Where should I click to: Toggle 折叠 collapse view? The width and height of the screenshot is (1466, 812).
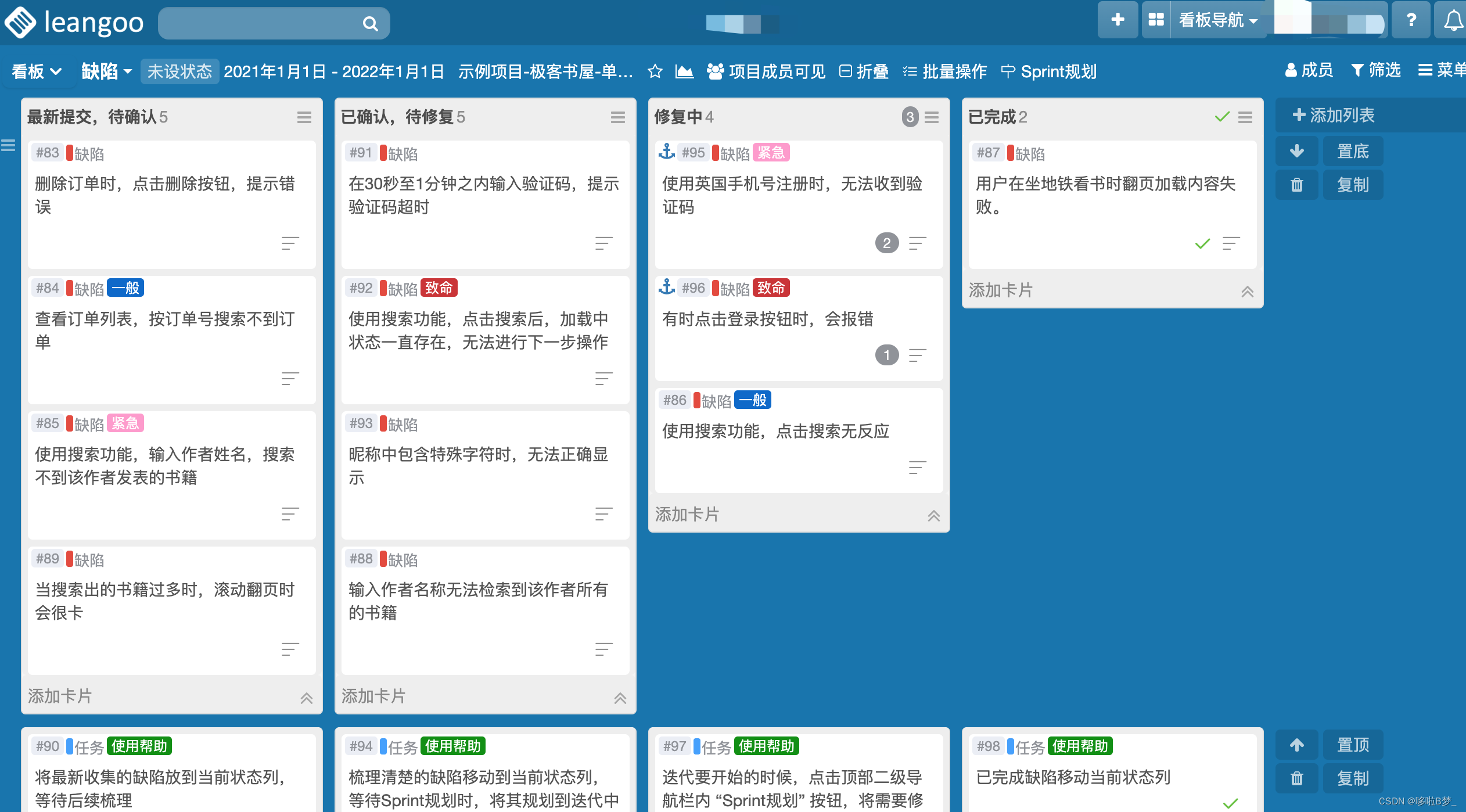tap(864, 71)
